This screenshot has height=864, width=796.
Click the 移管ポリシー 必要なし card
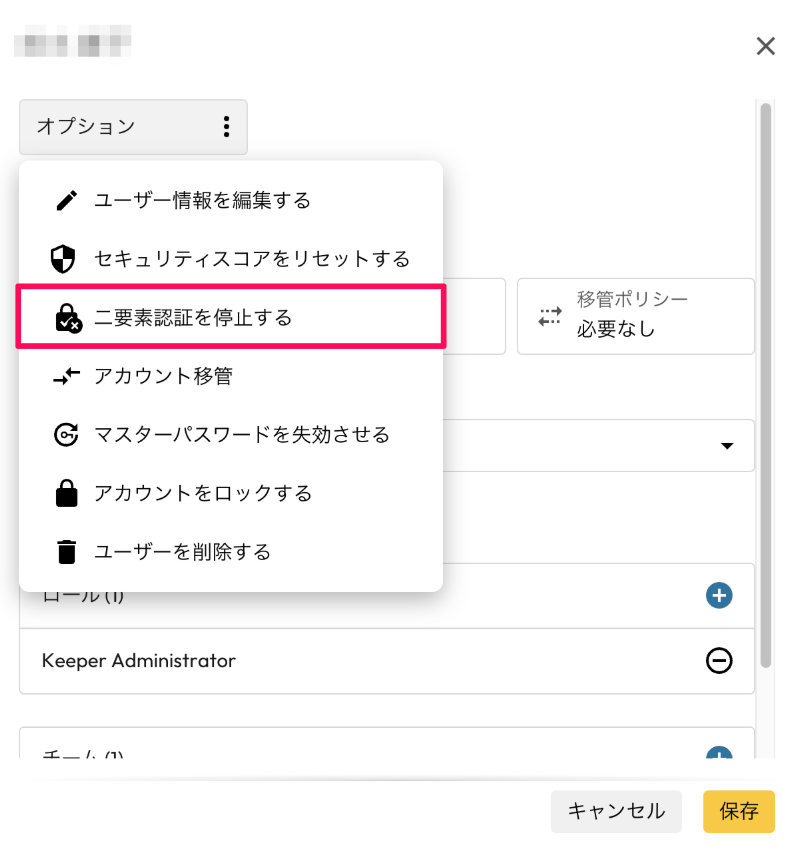point(636,316)
